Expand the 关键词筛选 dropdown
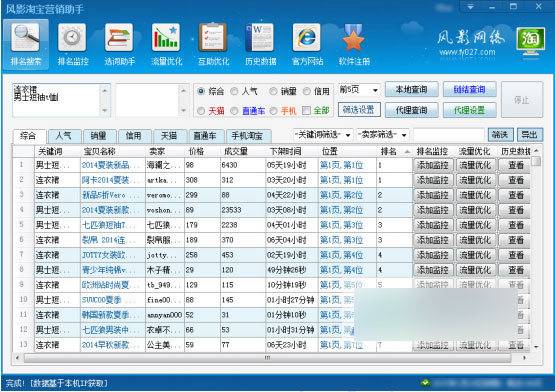 click(323, 135)
